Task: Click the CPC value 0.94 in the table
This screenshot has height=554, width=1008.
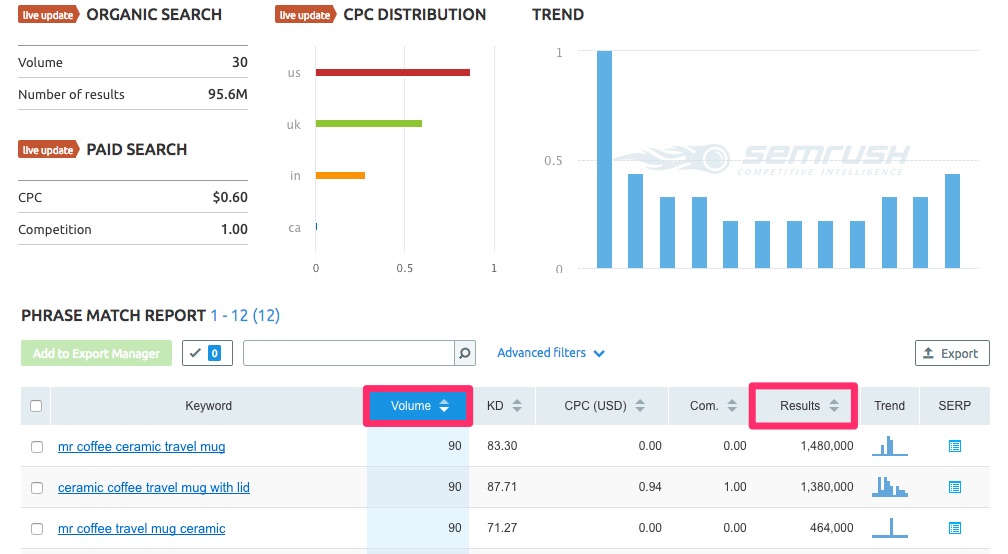Action: pos(650,487)
